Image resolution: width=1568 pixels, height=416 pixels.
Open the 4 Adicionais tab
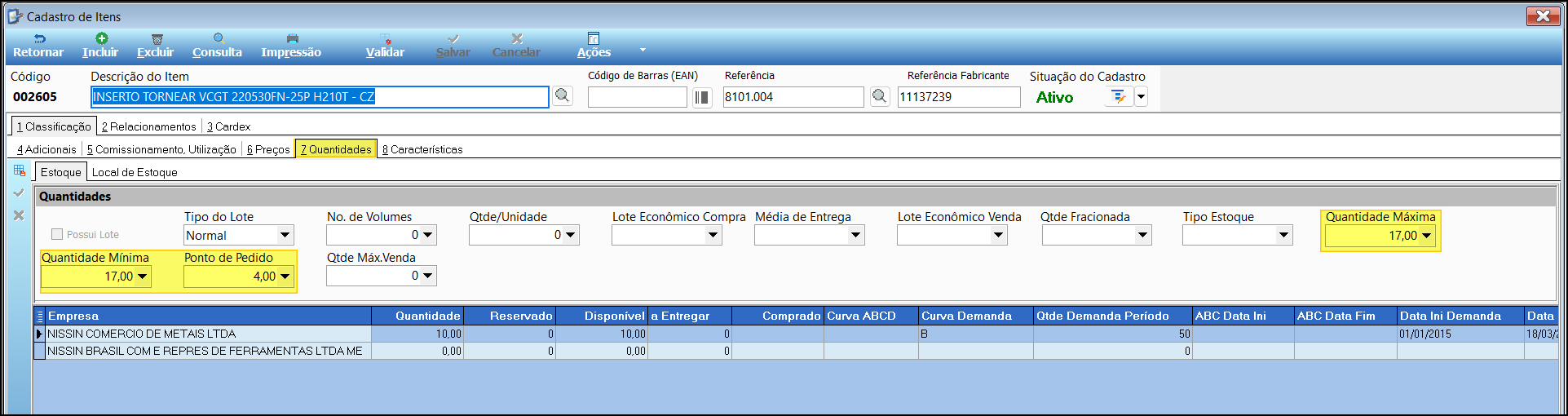46,149
